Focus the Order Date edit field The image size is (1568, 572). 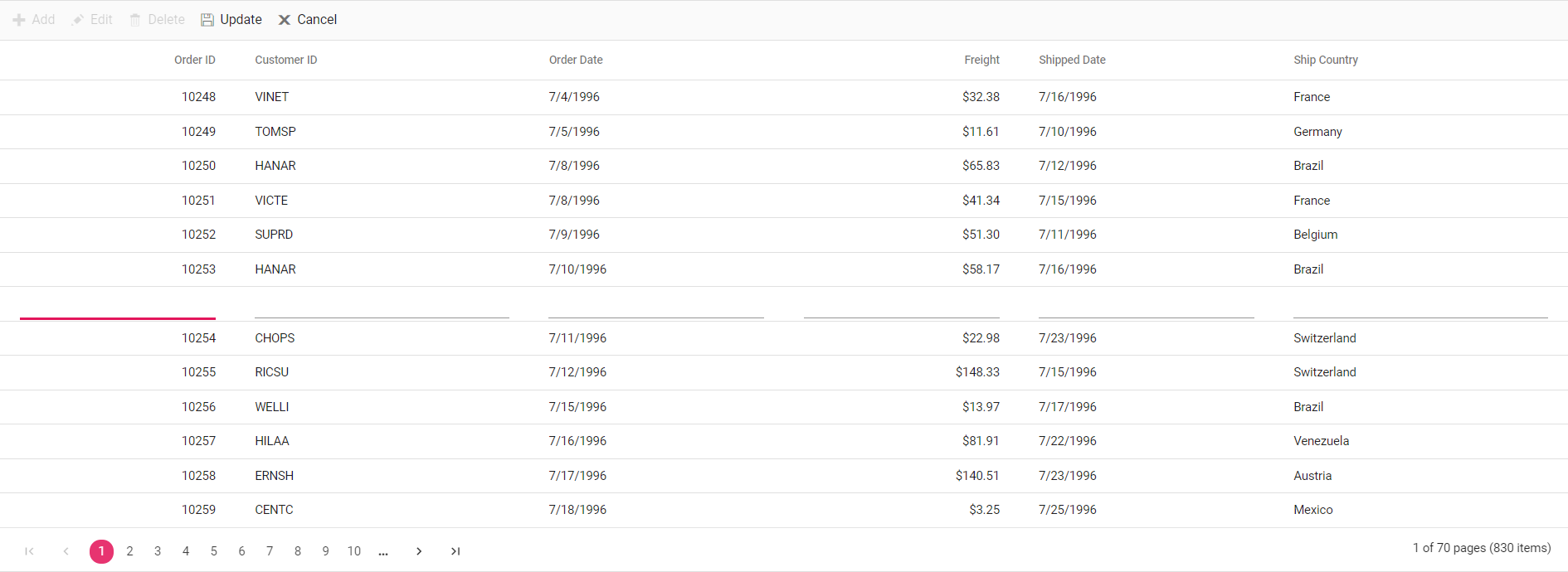[655, 305]
